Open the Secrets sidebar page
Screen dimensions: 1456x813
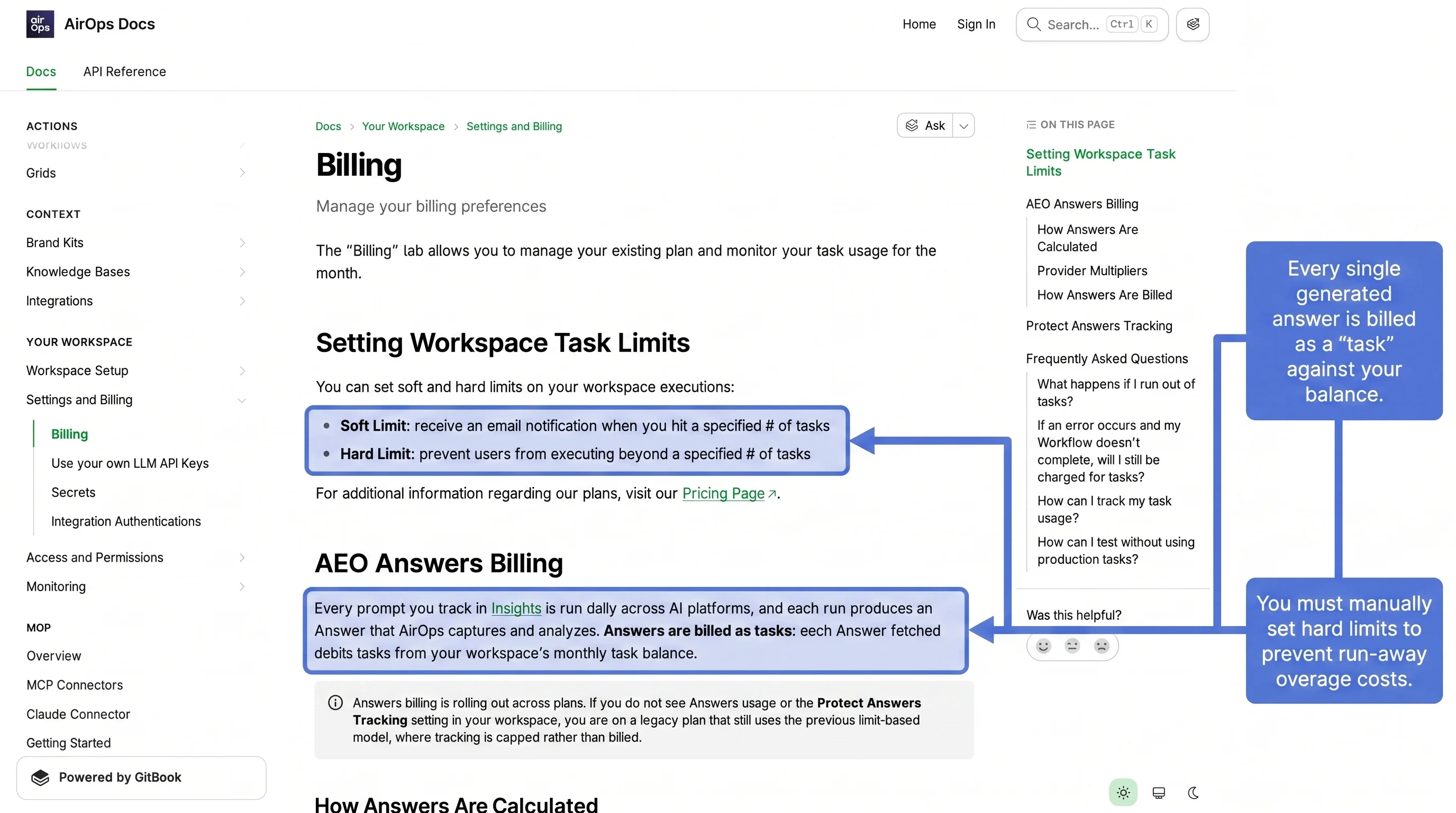(x=74, y=492)
